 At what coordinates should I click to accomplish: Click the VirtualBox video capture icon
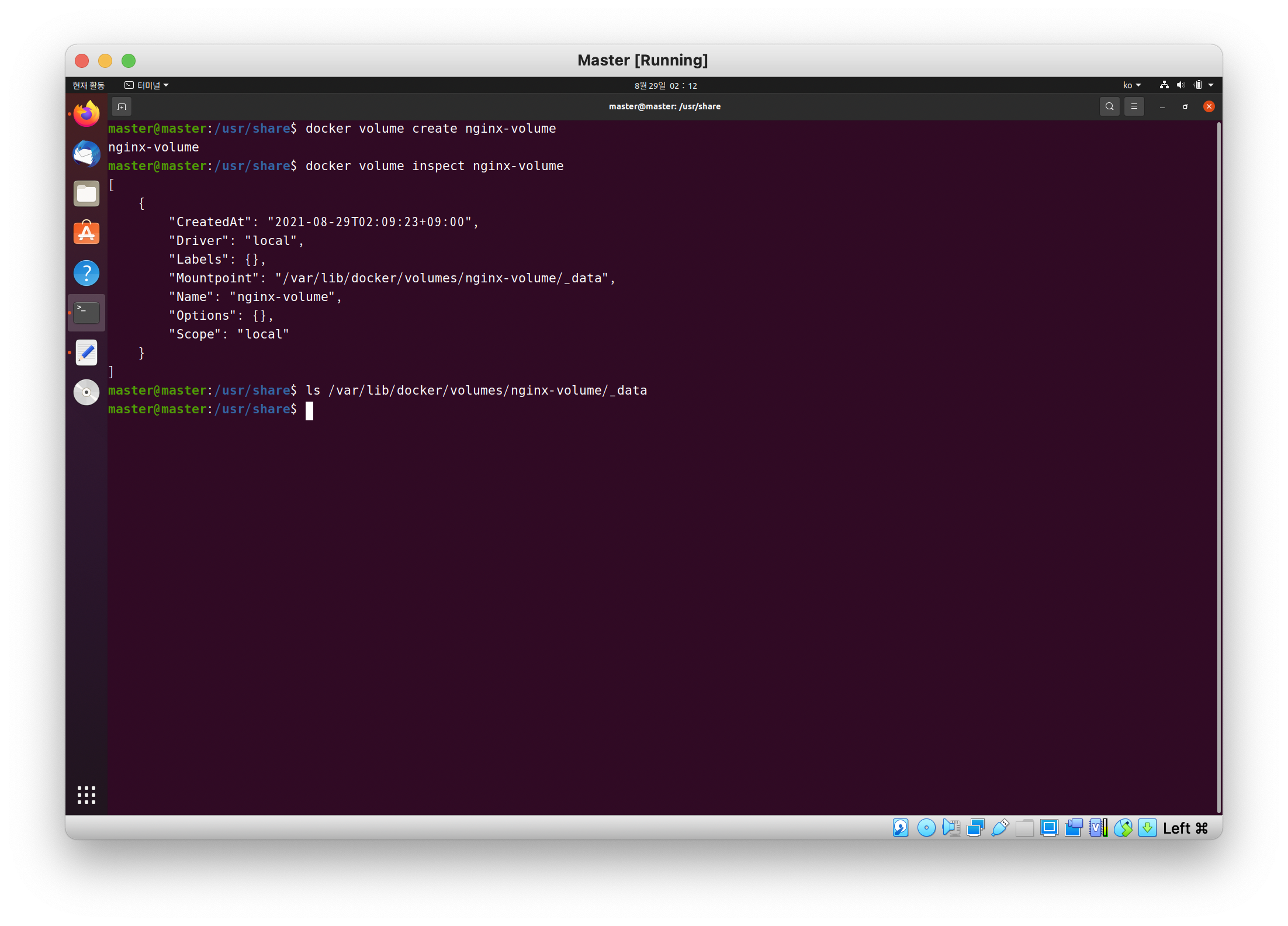tap(1074, 828)
